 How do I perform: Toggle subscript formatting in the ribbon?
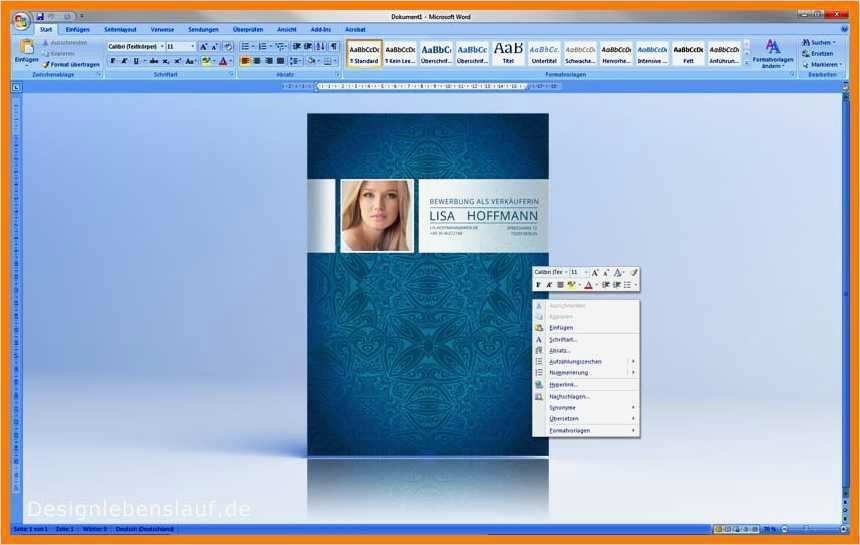pos(166,61)
